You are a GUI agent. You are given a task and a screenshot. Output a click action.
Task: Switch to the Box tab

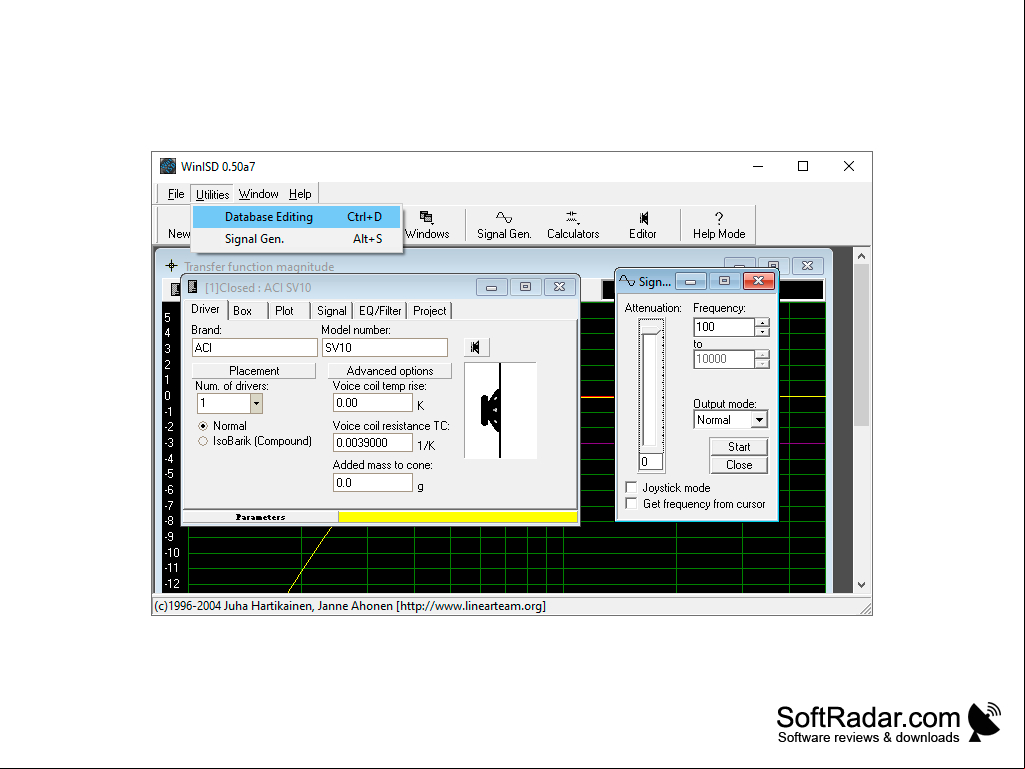coord(243,311)
